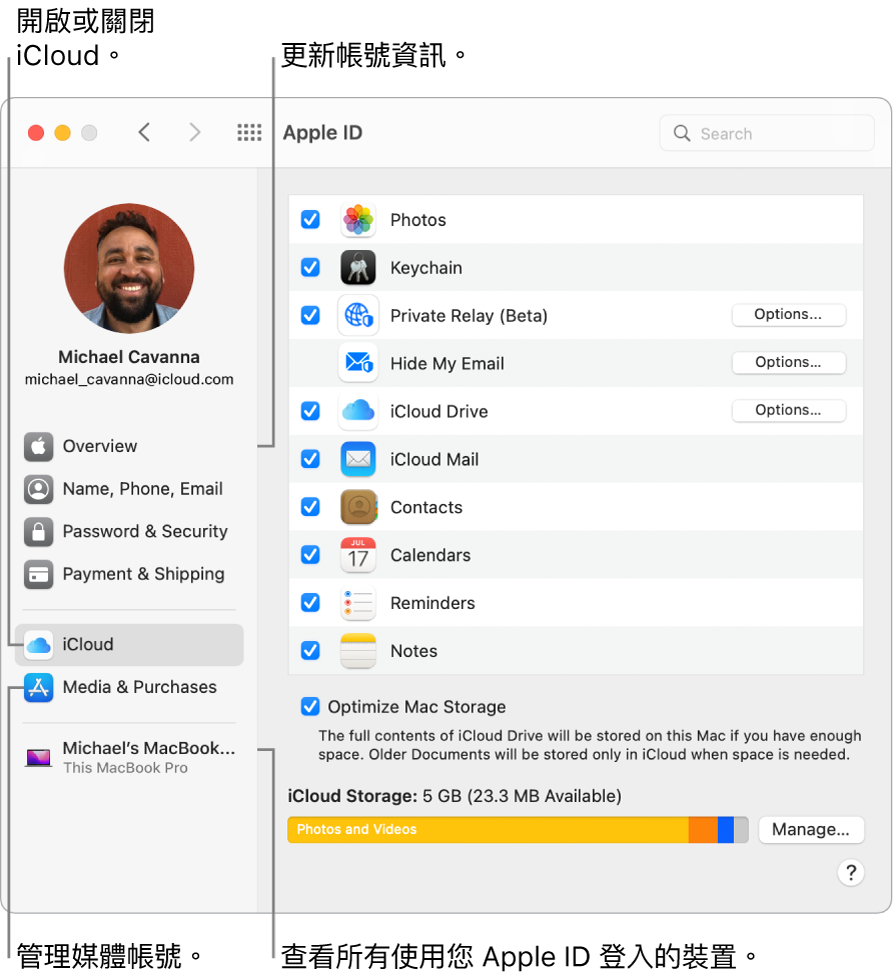
Task: Click the Hide My Email label
Action: [x=447, y=363]
